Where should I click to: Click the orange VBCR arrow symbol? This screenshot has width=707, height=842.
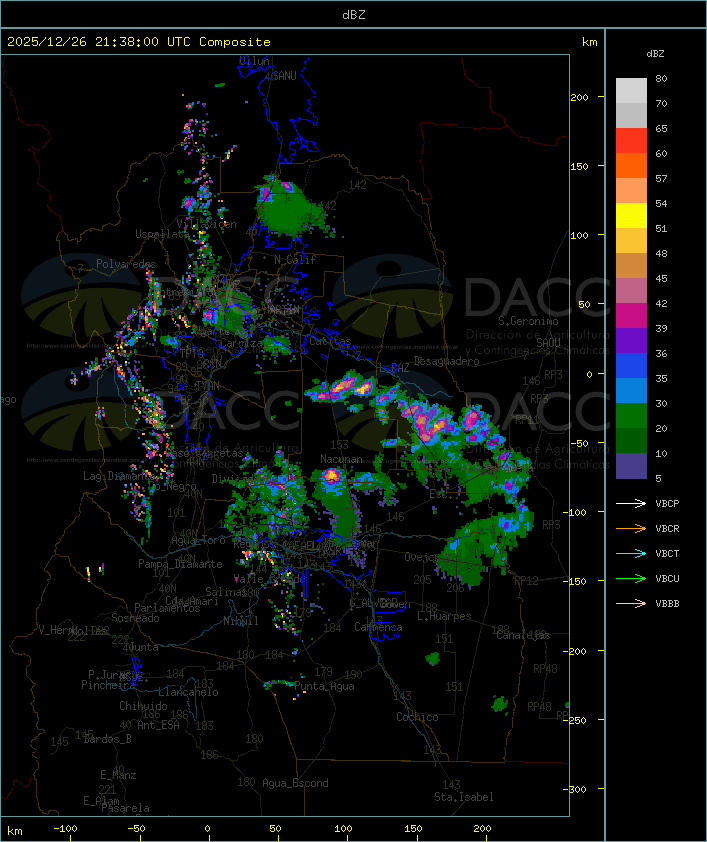(x=631, y=528)
